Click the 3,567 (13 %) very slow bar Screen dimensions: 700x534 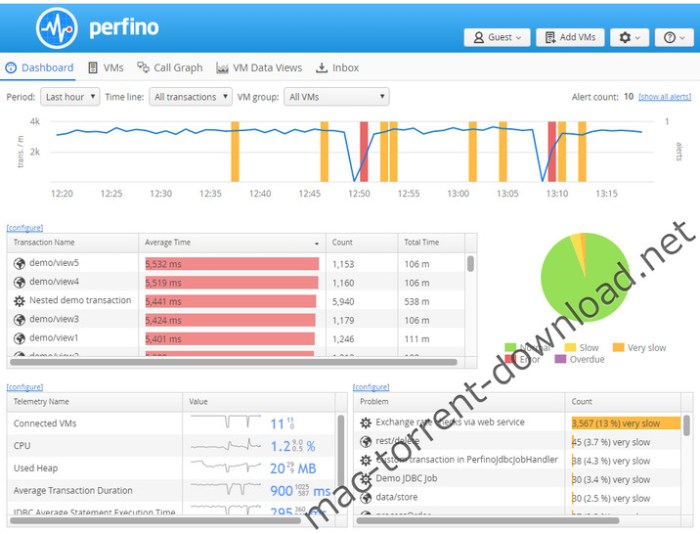(626, 423)
